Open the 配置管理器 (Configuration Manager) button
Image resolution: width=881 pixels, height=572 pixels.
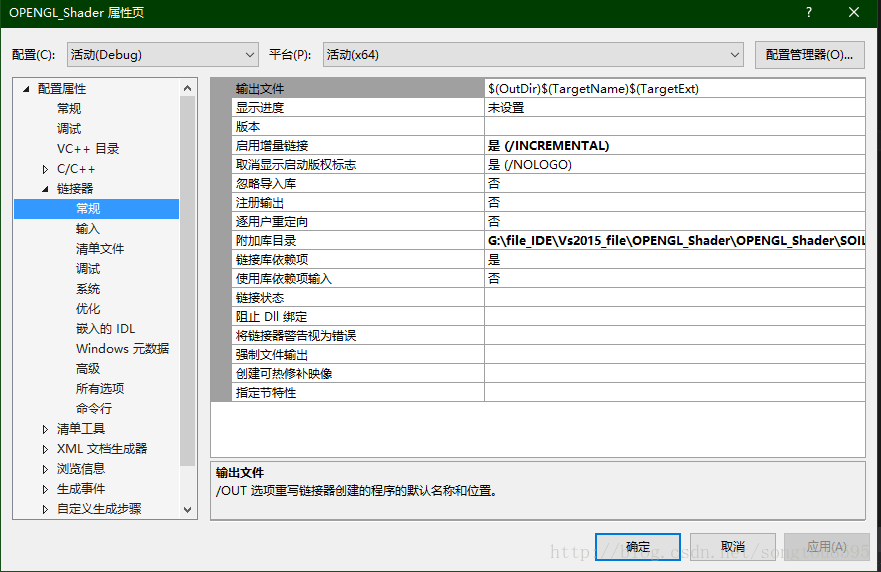(x=809, y=55)
